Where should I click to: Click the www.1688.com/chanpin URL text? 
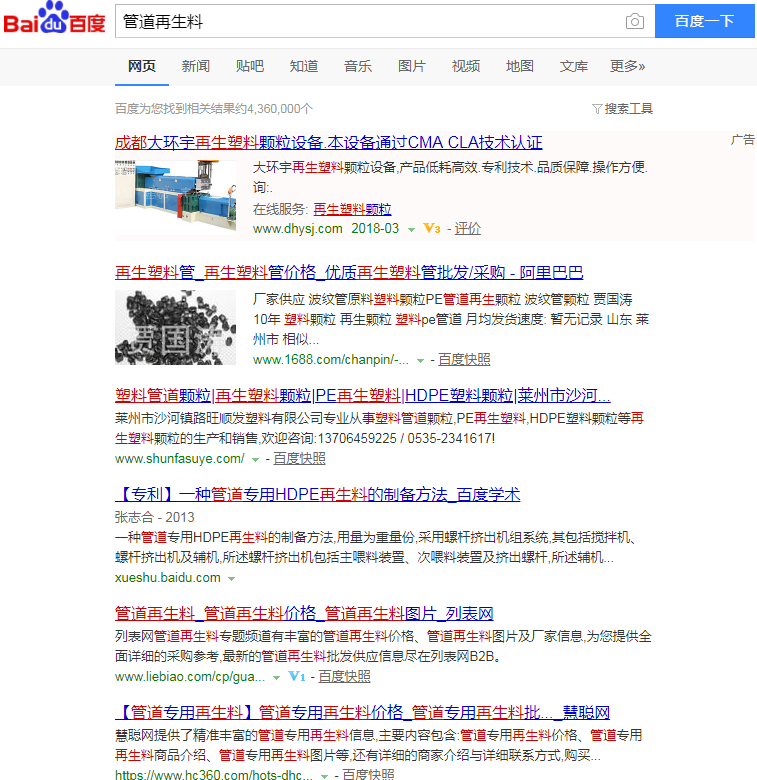(x=331, y=360)
